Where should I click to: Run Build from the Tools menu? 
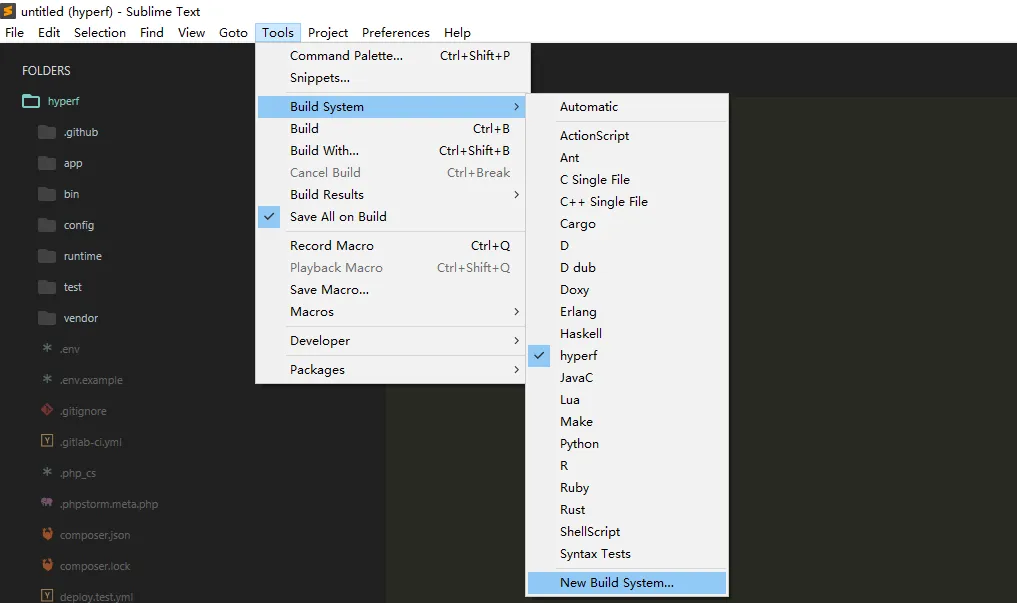[x=391, y=128]
